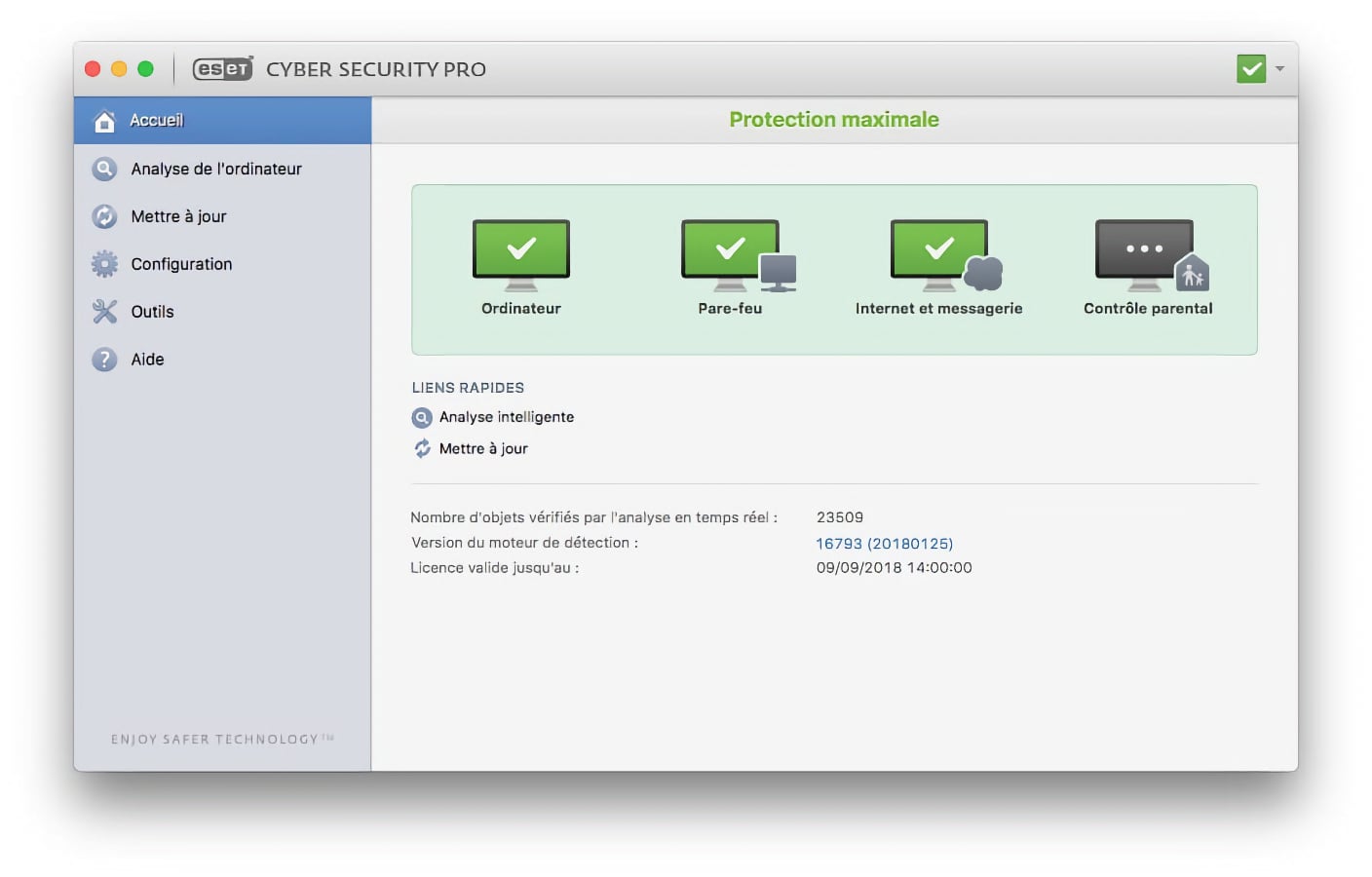The height and width of the screenshot is (877, 1372).
Task: Click the CYBER SECURITY PRO title text
Action: coord(376,69)
